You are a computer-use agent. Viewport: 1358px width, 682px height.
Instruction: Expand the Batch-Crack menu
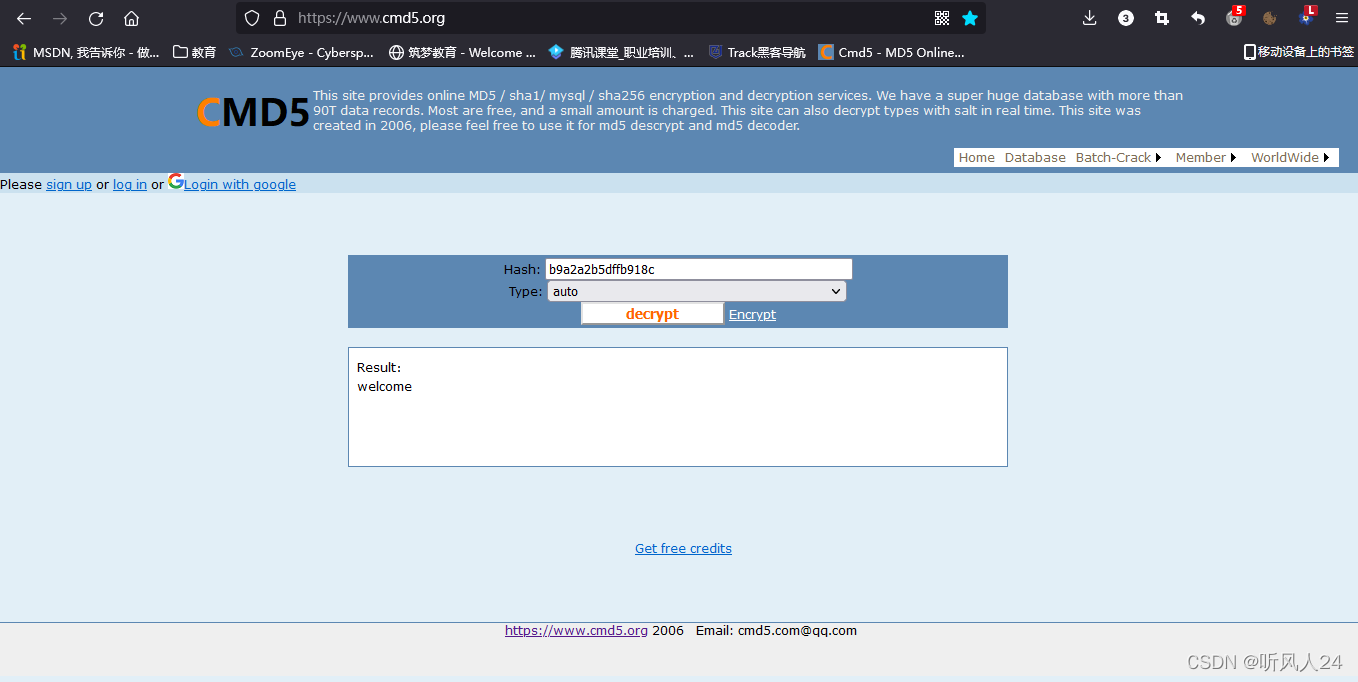(x=1118, y=158)
